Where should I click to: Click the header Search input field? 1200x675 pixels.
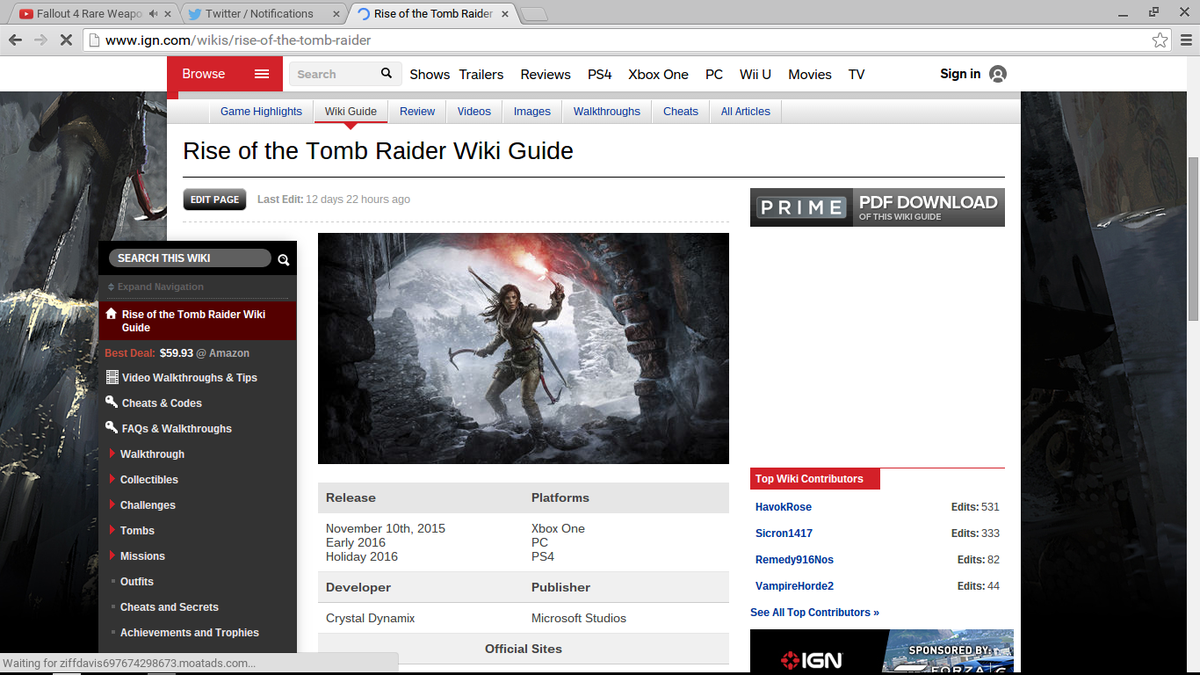tap(335, 74)
